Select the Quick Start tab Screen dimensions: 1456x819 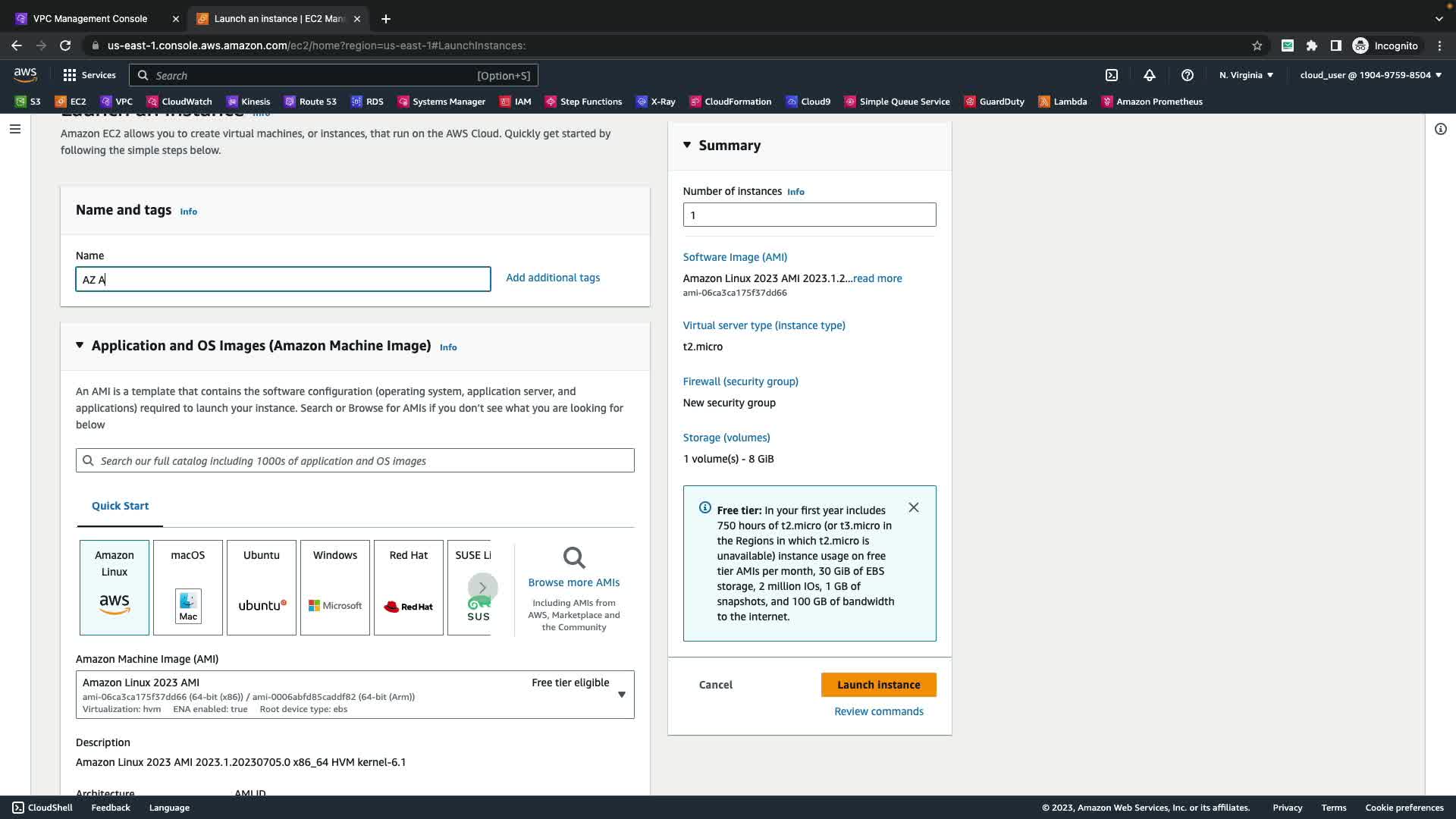coord(120,506)
